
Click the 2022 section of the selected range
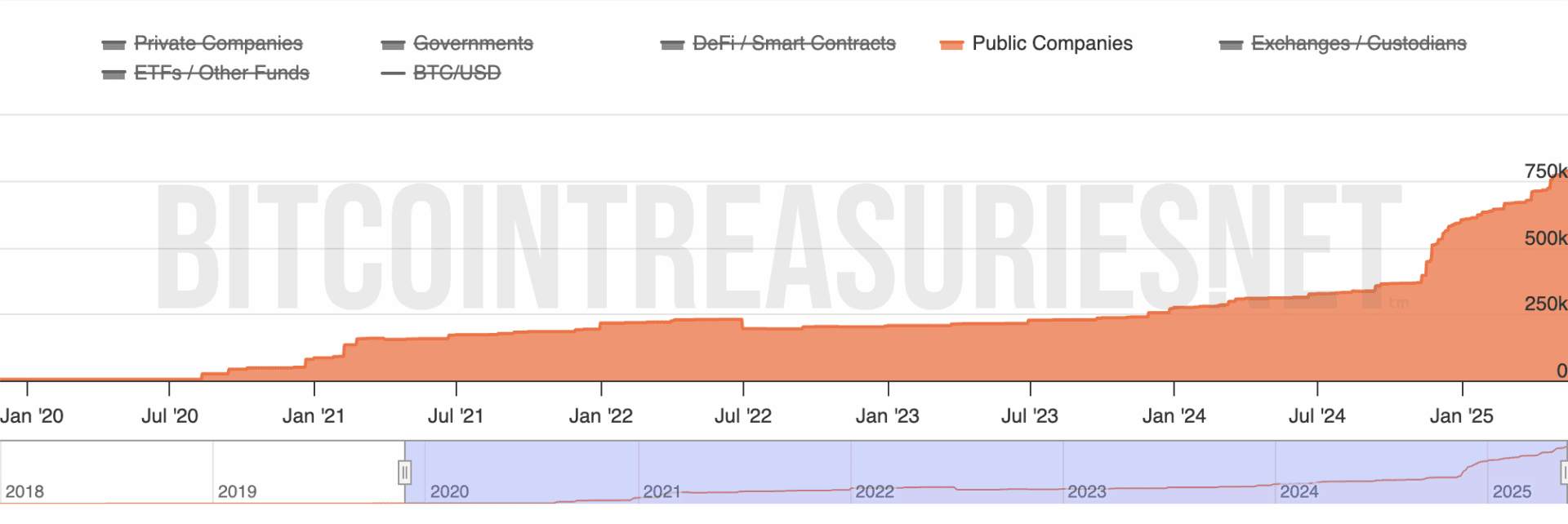tap(955, 472)
